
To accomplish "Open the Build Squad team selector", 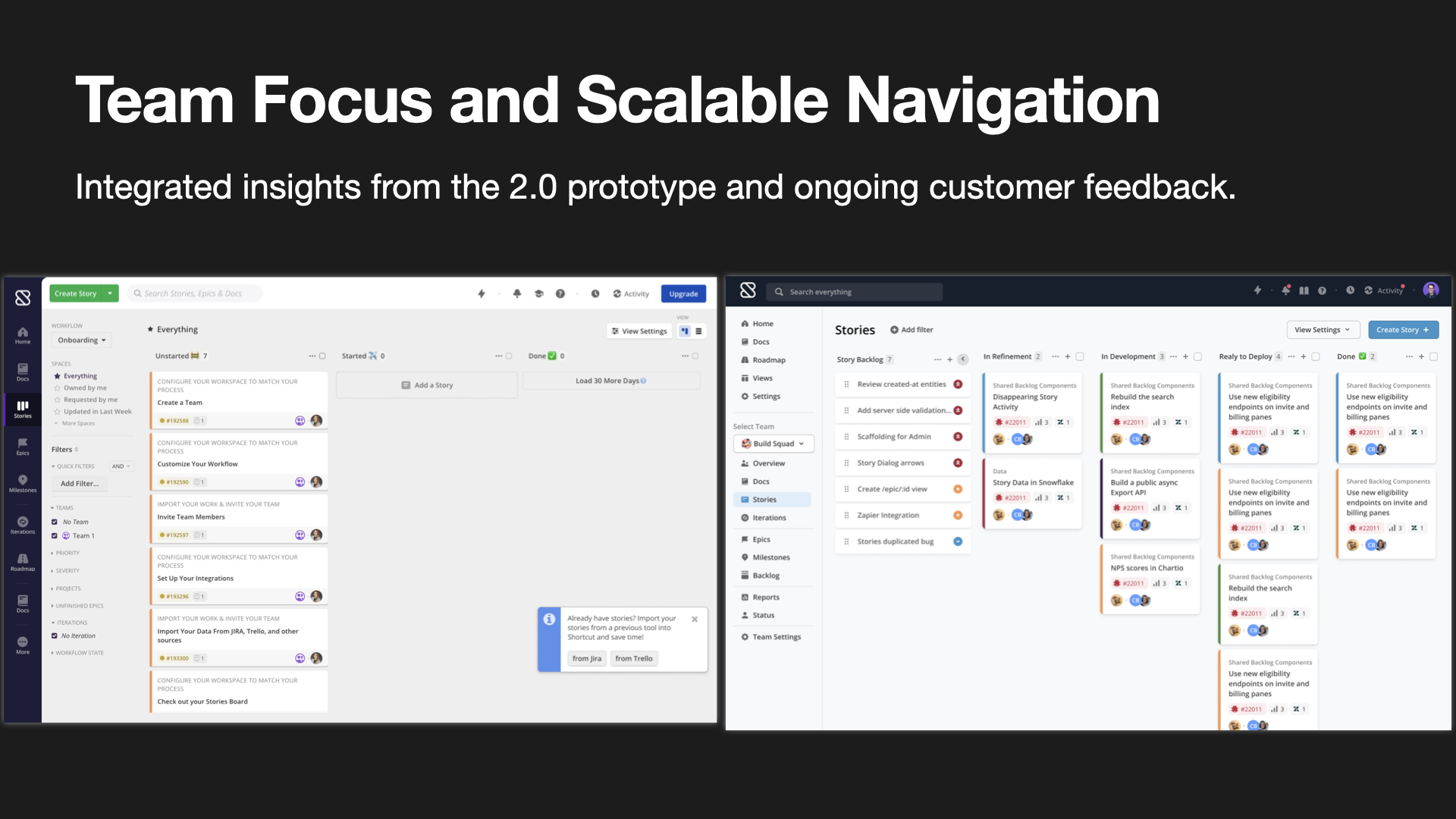I will click(773, 443).
